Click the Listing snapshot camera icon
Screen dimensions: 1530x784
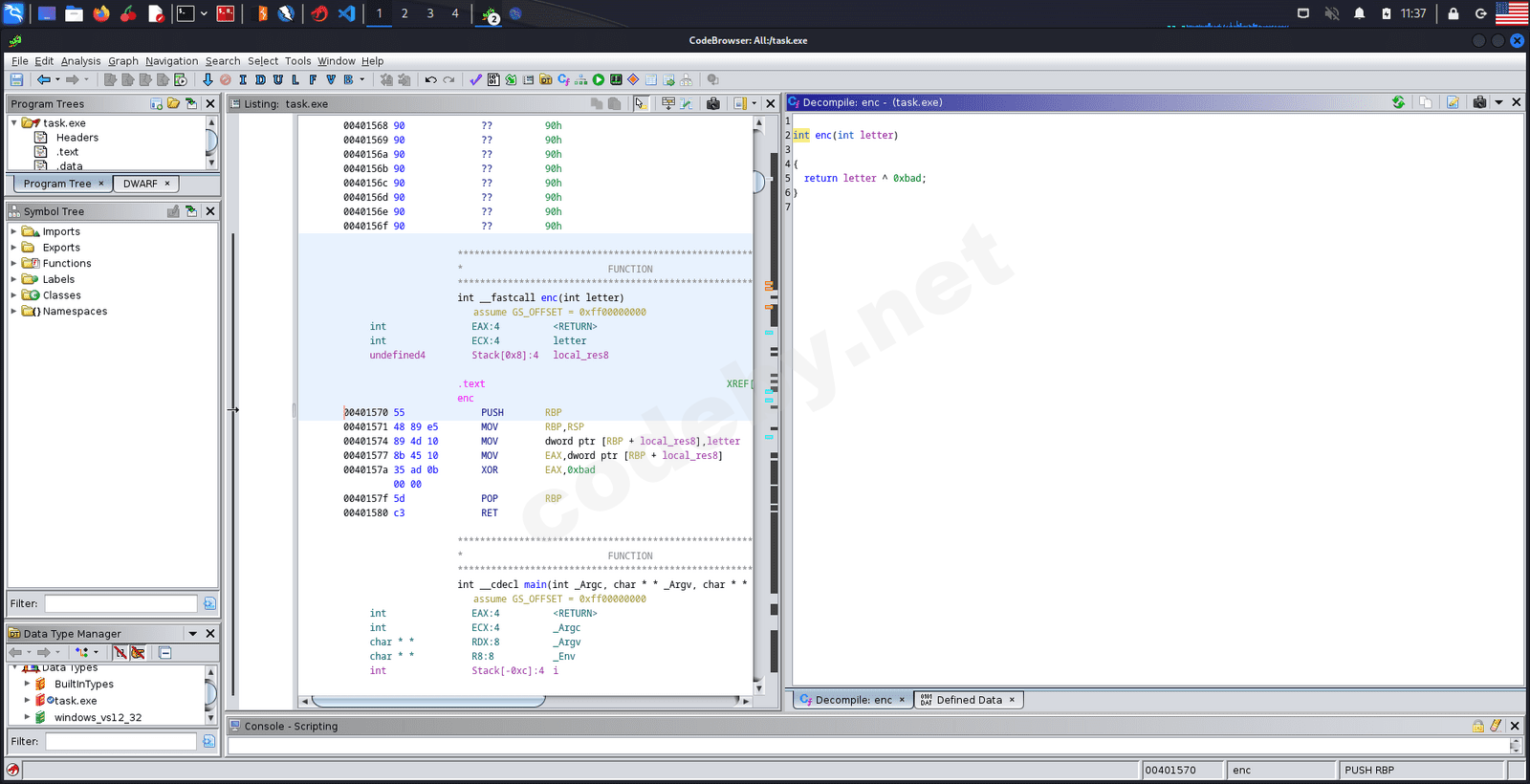point(712,103)
